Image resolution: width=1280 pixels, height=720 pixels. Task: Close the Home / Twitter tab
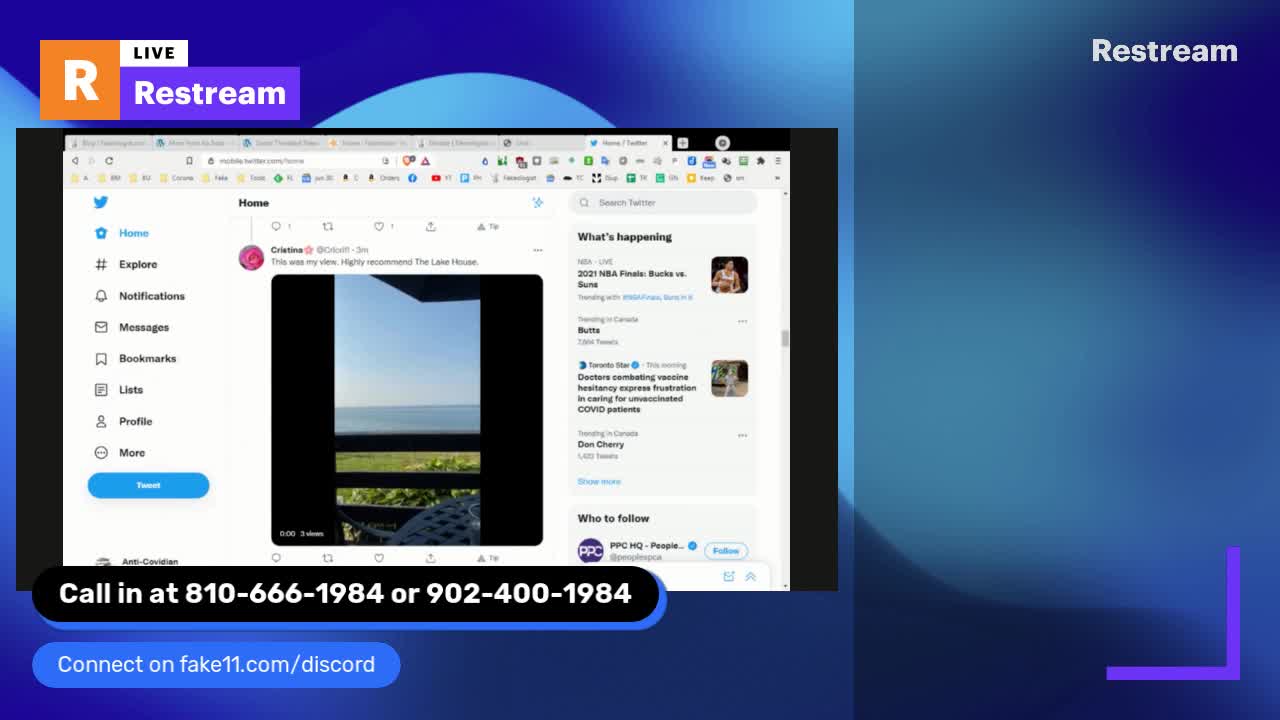click(x=665, y=143)
